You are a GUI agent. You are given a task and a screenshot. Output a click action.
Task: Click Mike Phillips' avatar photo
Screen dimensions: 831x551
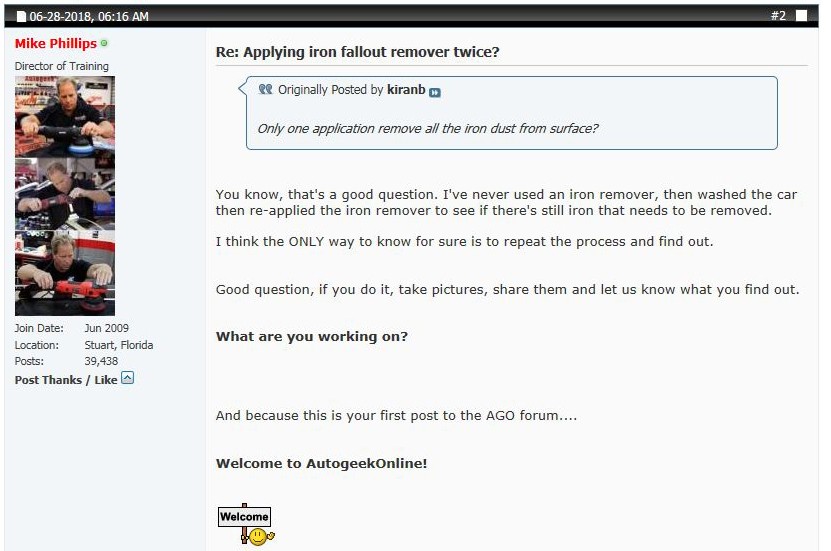point(65,196)
